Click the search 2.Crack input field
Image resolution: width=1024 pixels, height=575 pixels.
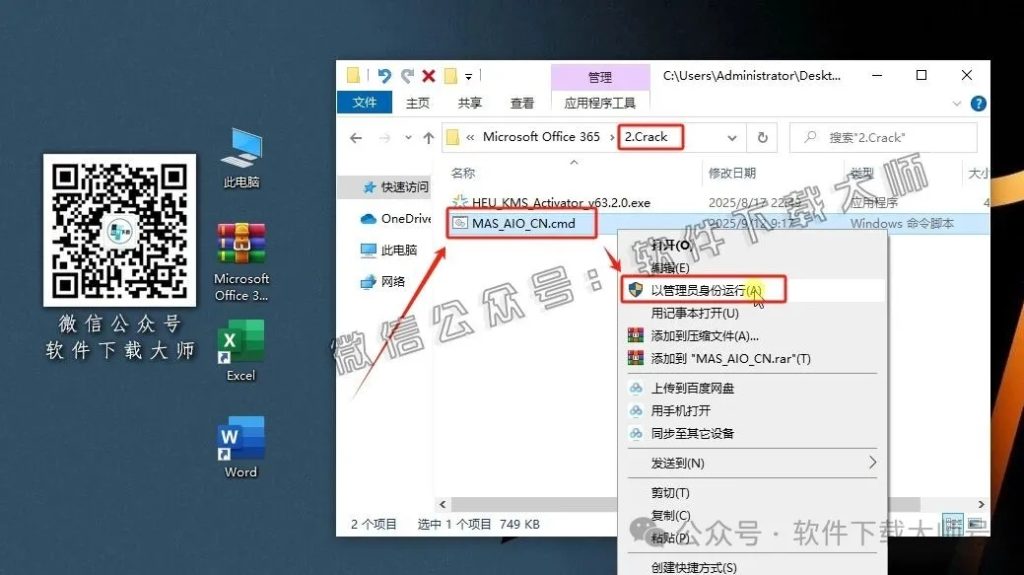pos(884,138)
